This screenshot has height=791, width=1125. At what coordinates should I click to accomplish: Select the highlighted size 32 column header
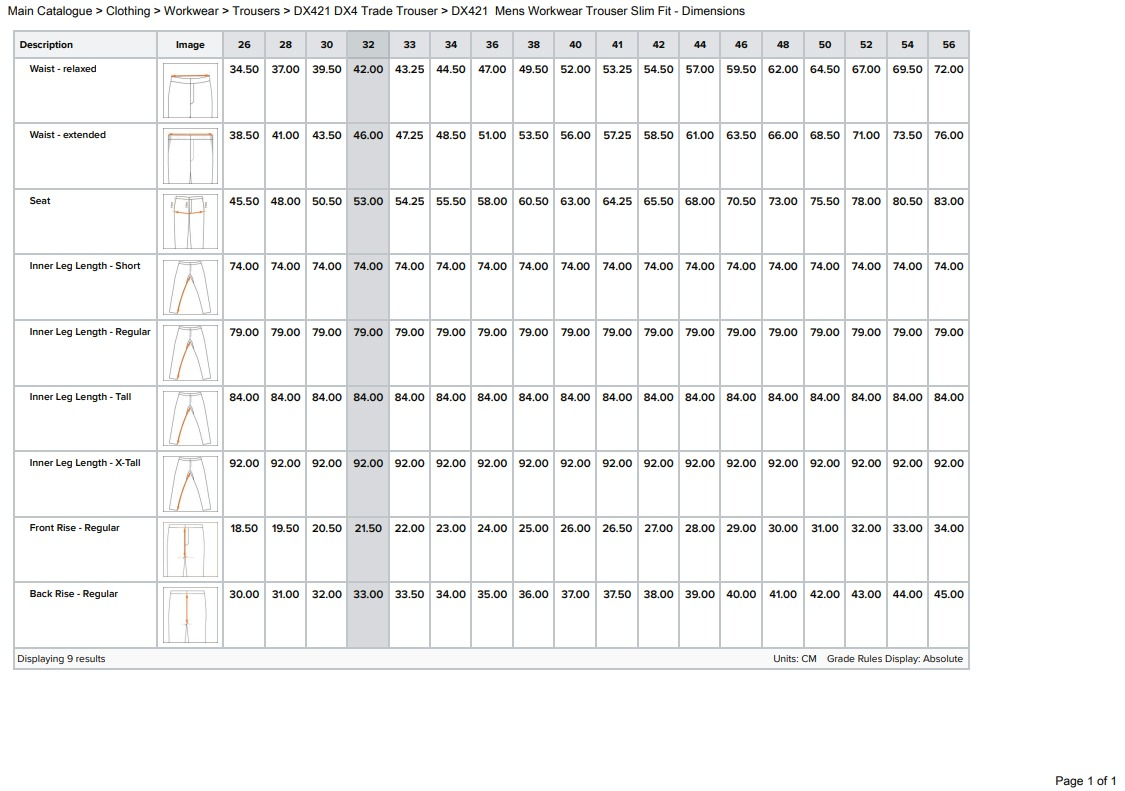[368, 45]
